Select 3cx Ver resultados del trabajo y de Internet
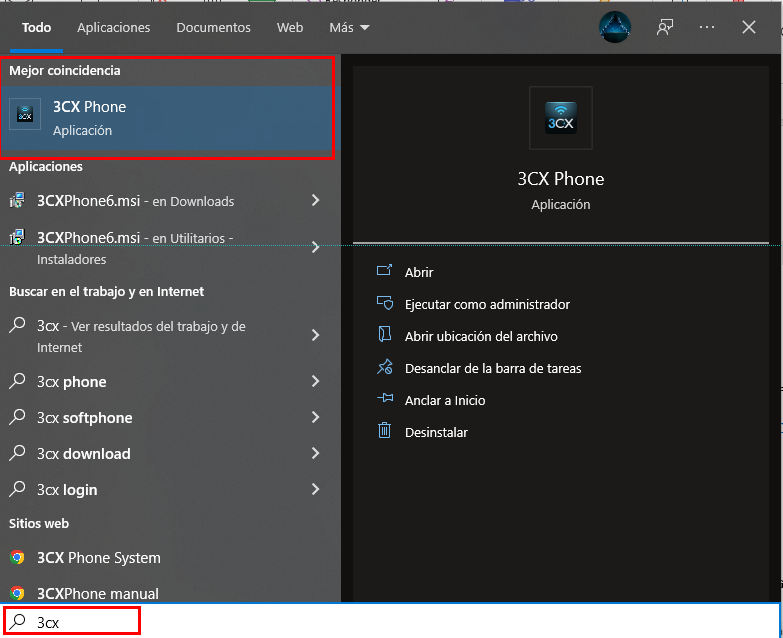This screenshot has height=638, width=783. [170, 336]
